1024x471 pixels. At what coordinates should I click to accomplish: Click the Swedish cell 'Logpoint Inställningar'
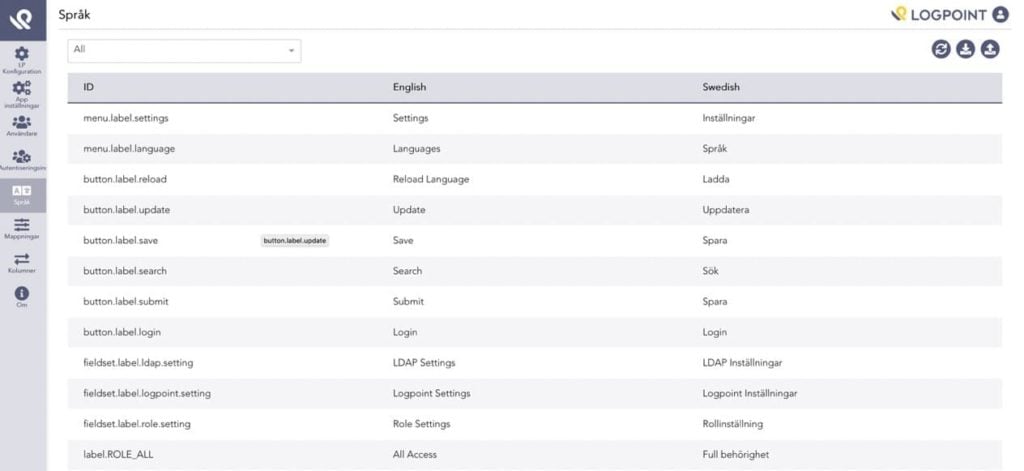[x=750, y=393]
